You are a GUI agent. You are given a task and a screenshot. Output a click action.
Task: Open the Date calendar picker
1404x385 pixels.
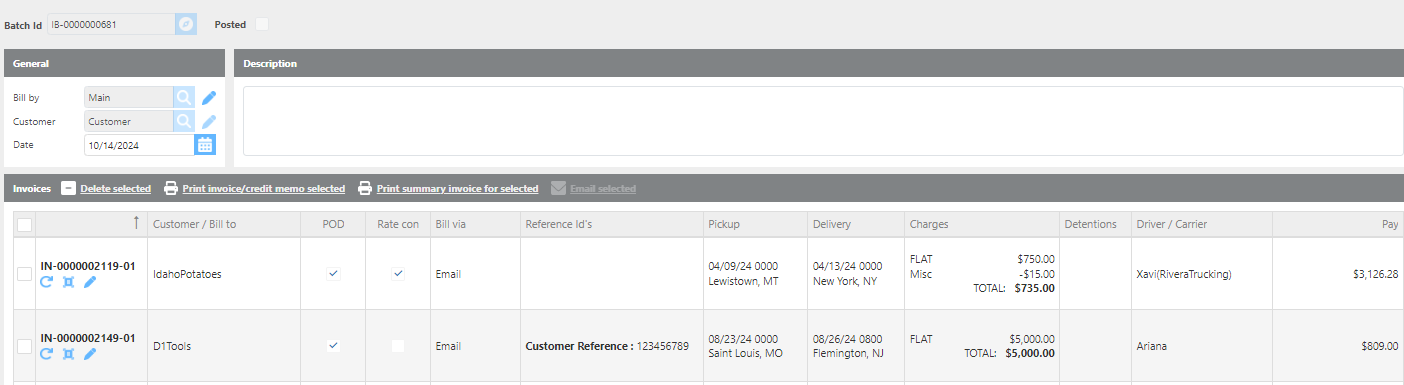pos(205,145)
